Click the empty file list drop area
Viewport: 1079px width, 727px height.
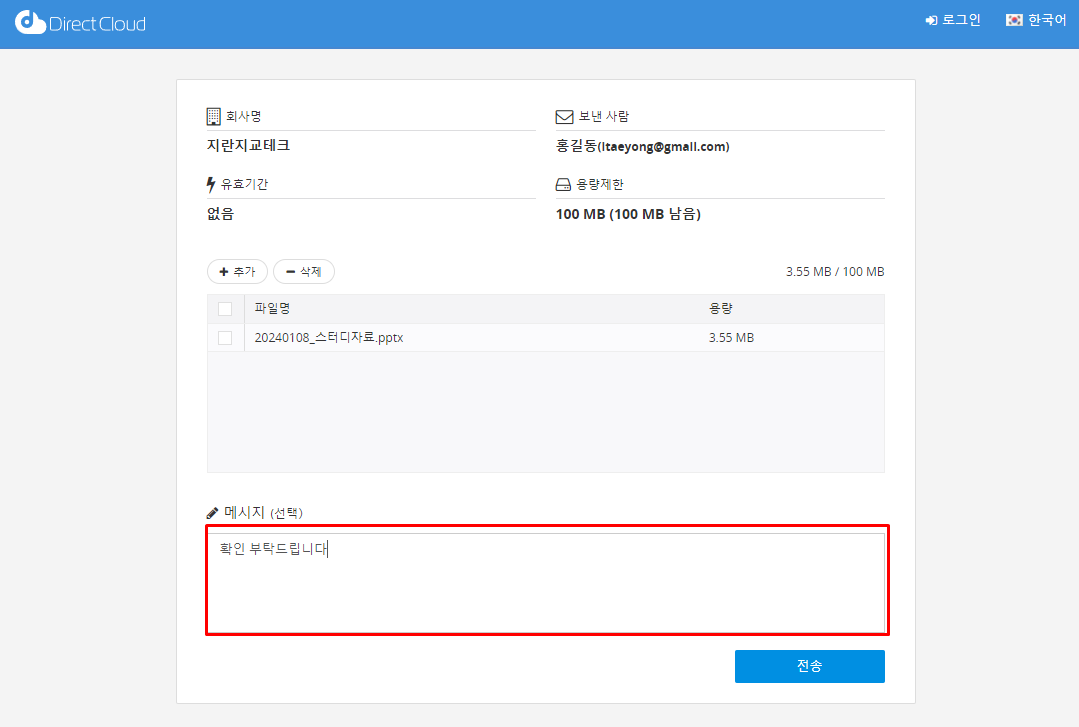tap(545, 411)
